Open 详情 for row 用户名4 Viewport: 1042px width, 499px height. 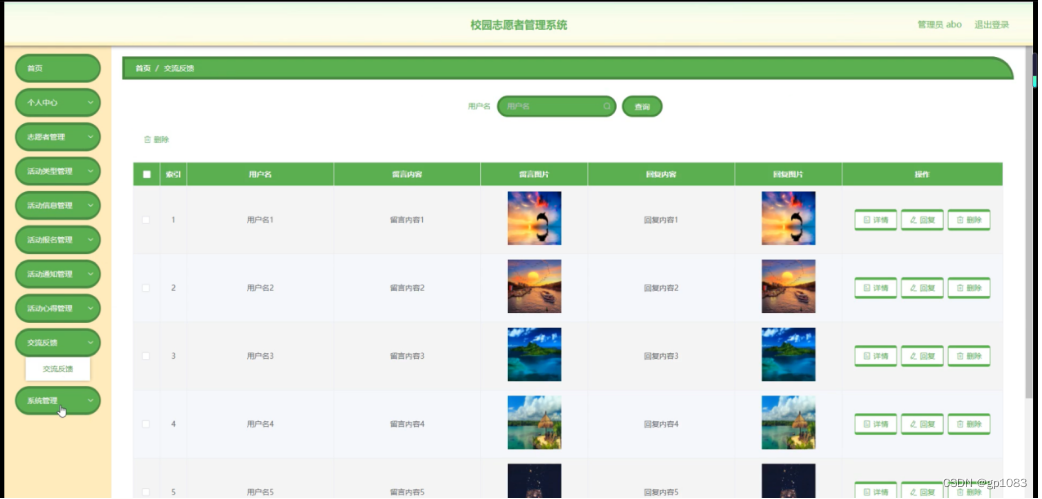875,424
